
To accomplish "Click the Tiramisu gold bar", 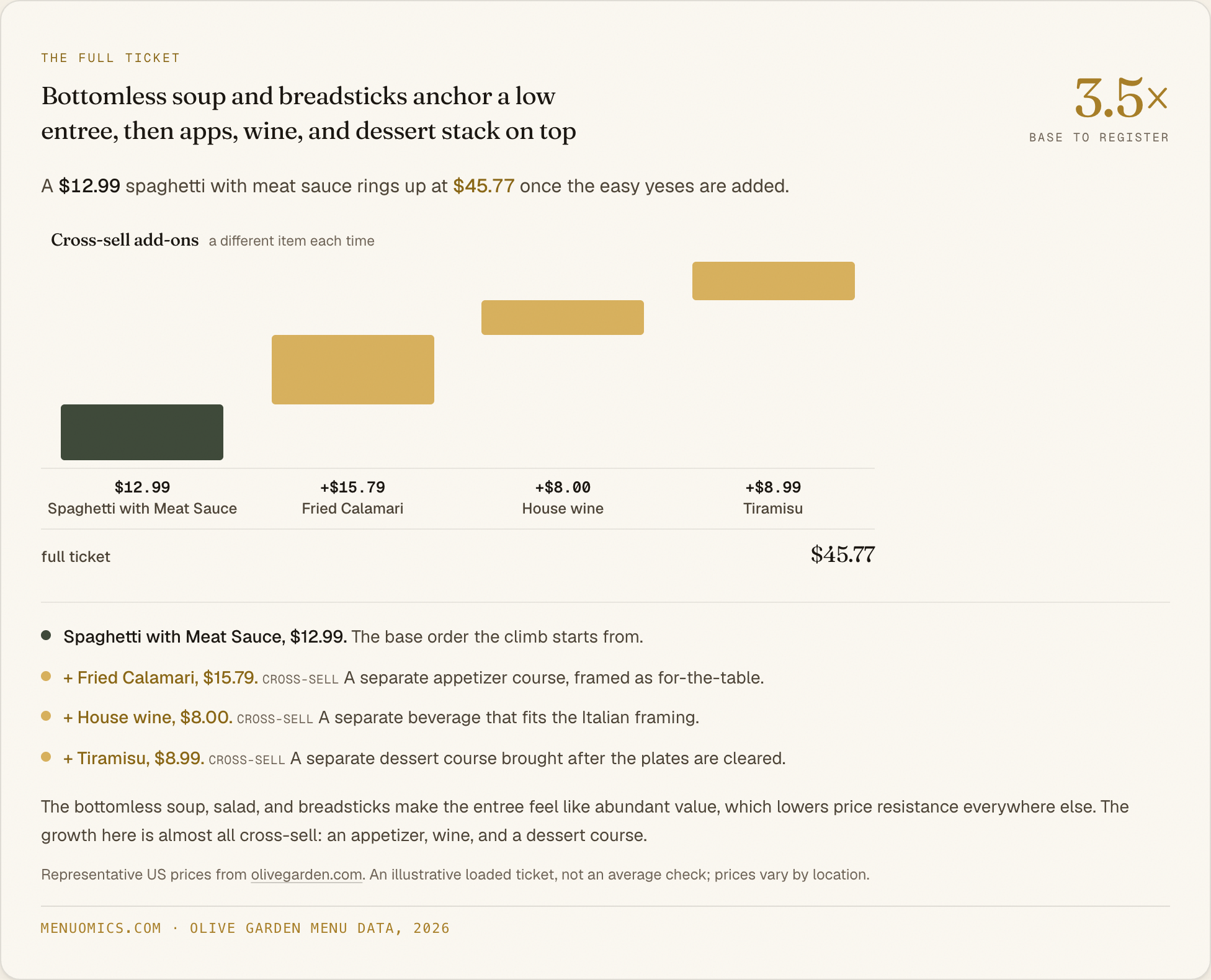I will point(774,281).
